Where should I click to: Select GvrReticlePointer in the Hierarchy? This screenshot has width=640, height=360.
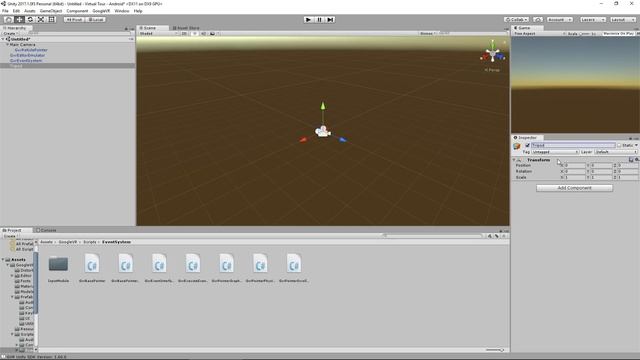31,50
